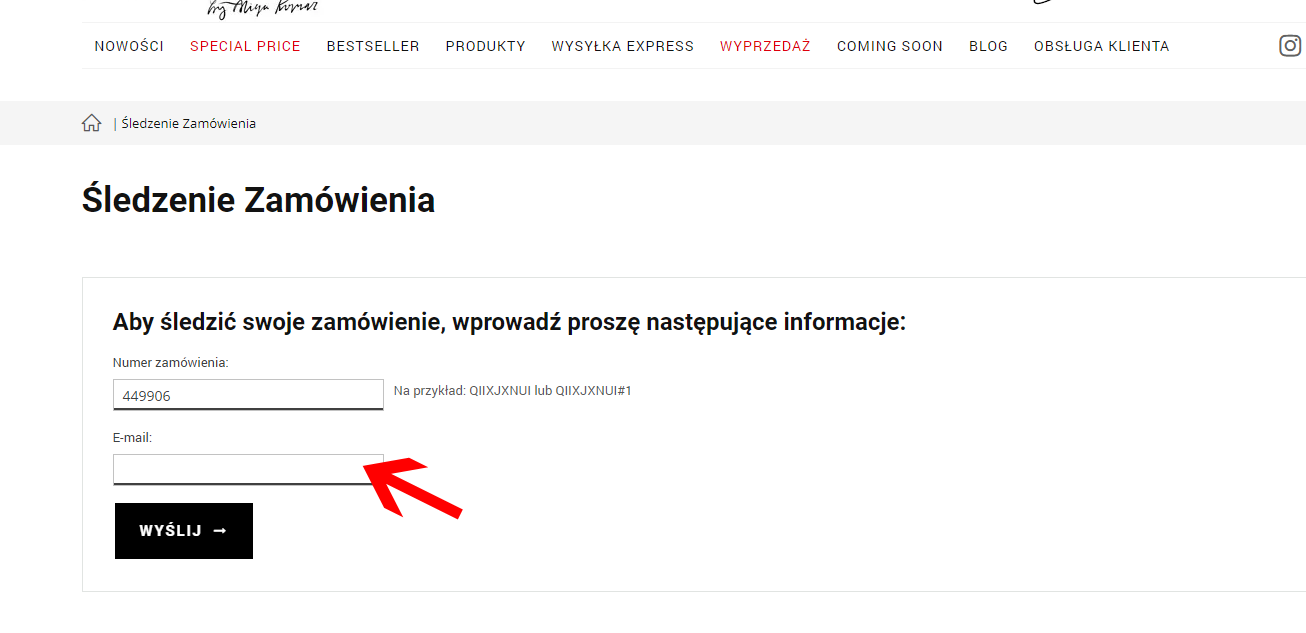1306x633 pixels.
Task: Open the Blog link
Action: click(x=988, y=46)
